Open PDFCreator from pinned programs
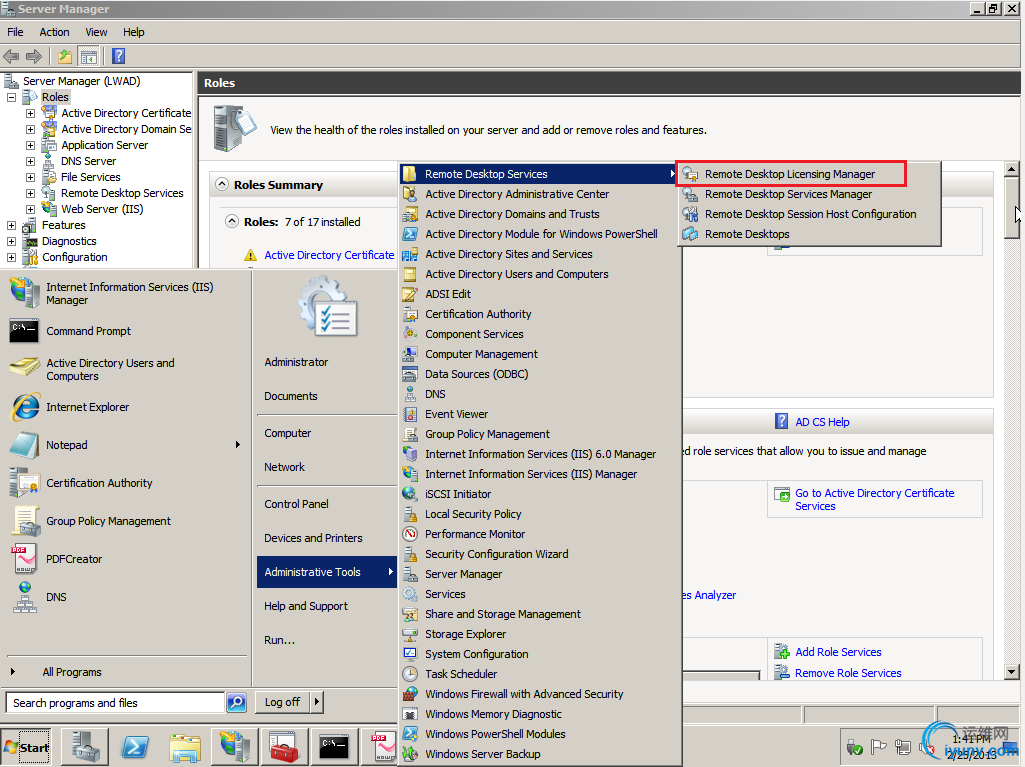The height and width of the screenshot is (767, 1025). tap(74, 559)
